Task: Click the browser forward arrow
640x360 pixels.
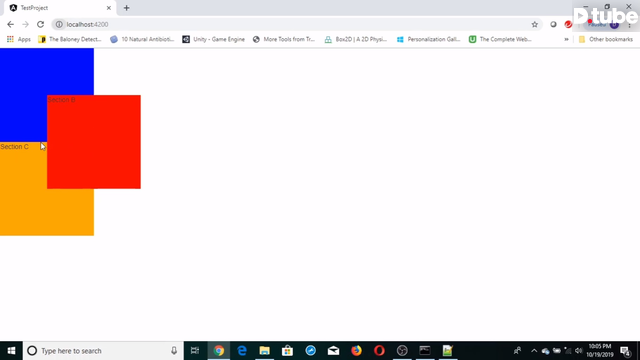Action: 25,24
